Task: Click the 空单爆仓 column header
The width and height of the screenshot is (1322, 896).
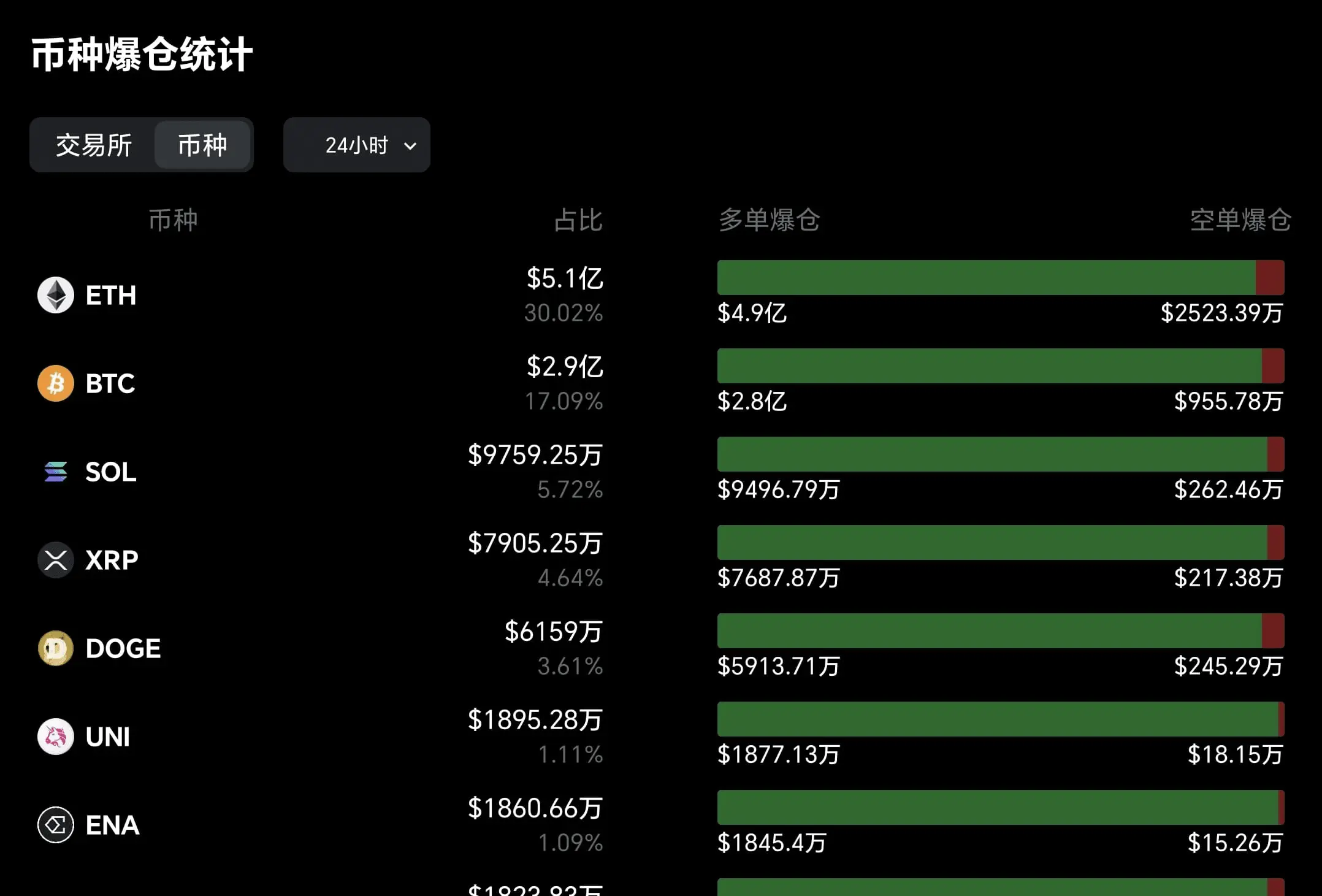Action: 1240,220
